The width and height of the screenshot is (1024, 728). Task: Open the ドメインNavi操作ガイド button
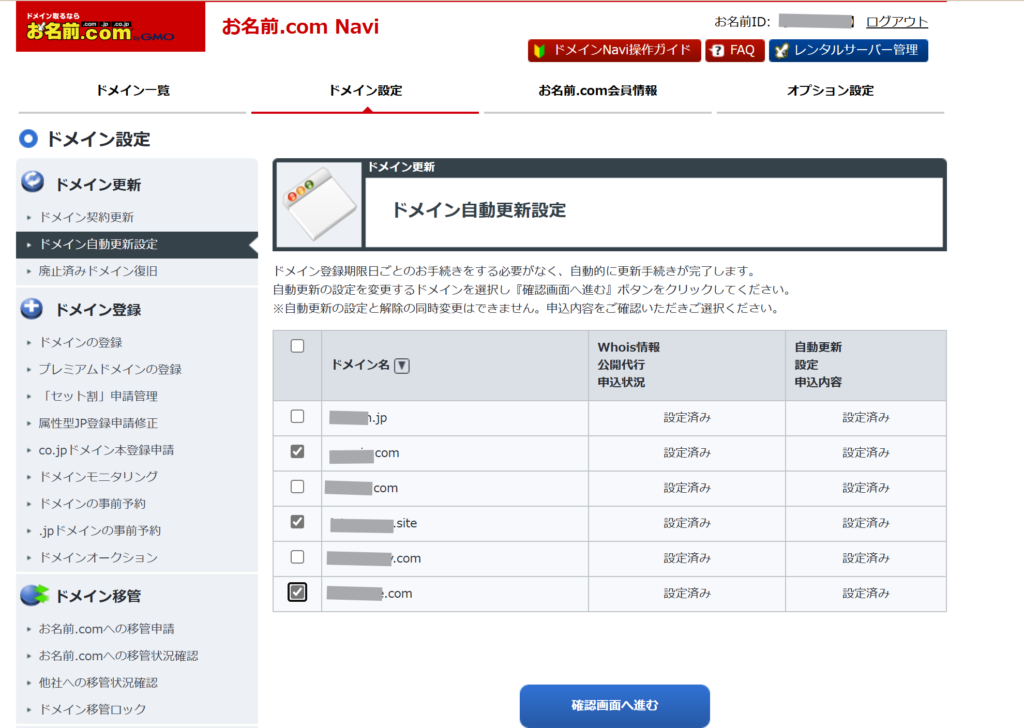pyautogui.click(x=615, y=50)
